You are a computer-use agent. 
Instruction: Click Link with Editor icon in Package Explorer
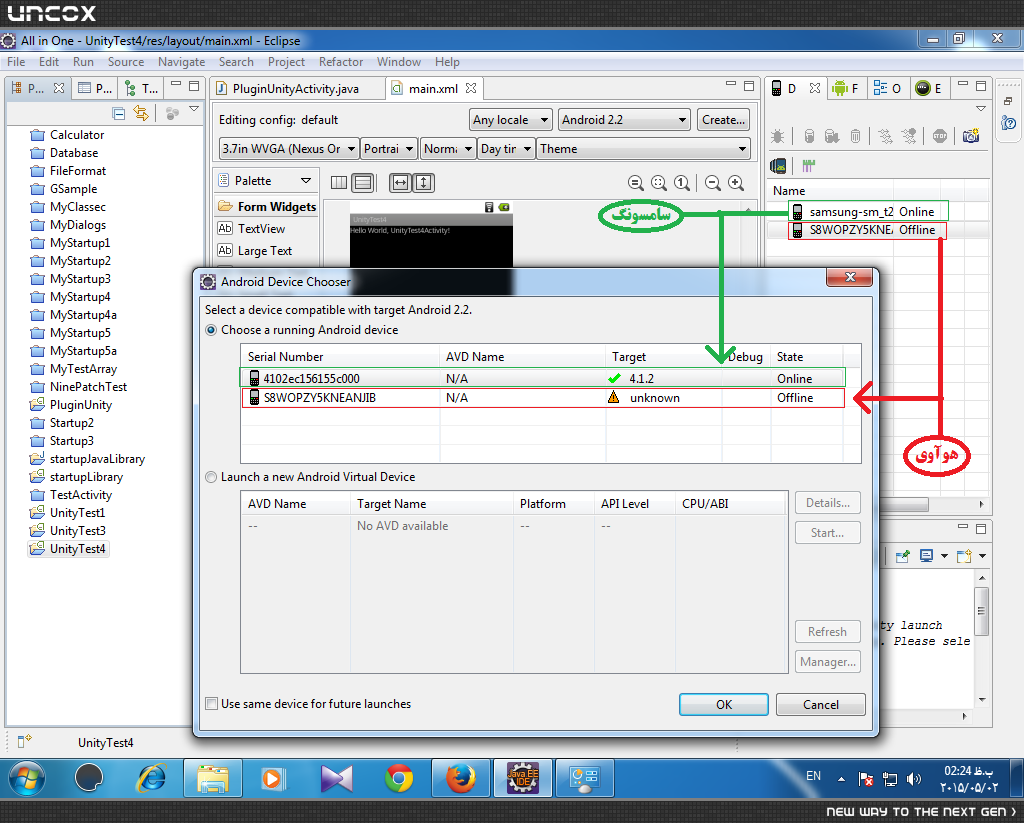pyautogui.click(x=140, y=113)
